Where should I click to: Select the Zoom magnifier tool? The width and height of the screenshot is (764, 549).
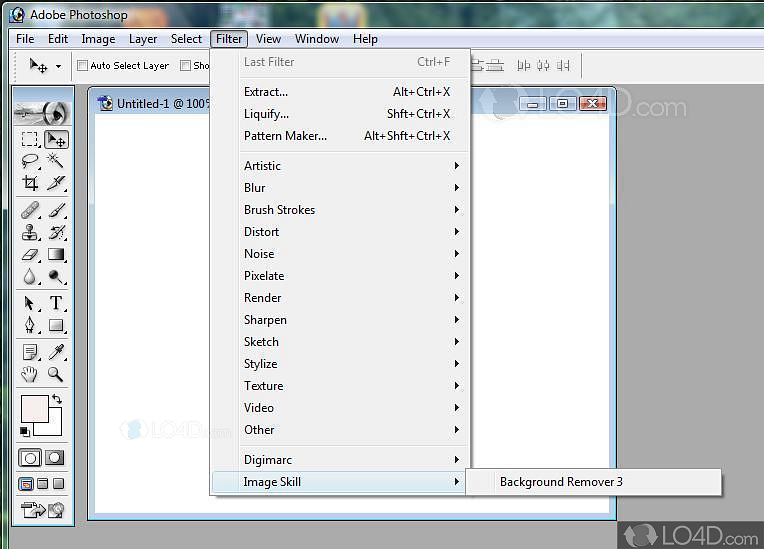point(56,374)
